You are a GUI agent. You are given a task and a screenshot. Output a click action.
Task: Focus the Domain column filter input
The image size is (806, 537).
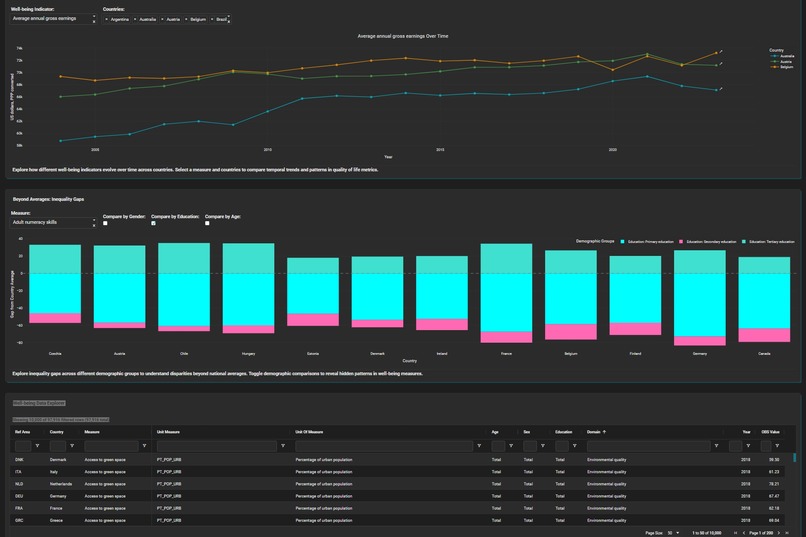pyautogui.click(x=649, y=446)
